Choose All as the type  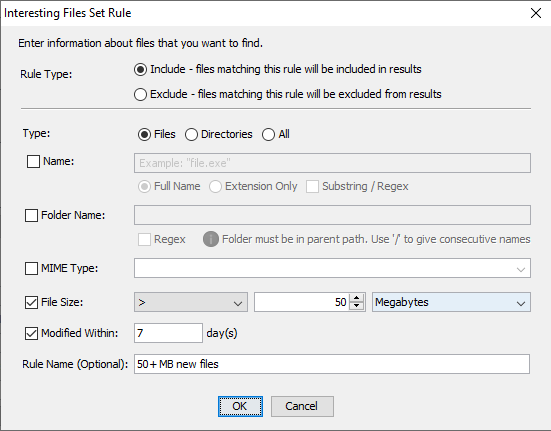(x=268, y=135)
